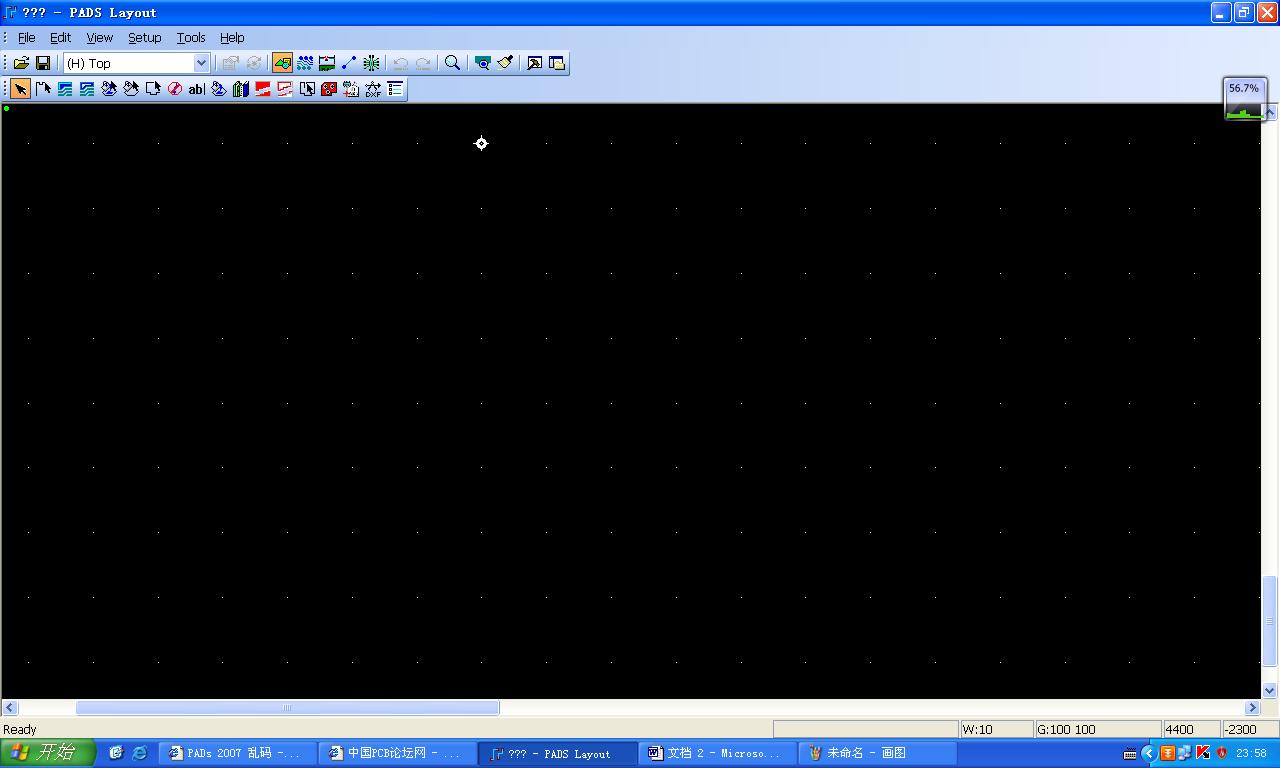The width and height of the screenshot is (1280, 768).
Task: Select the Board Outline and Cut Out tool
Action: tap(153, 89)
